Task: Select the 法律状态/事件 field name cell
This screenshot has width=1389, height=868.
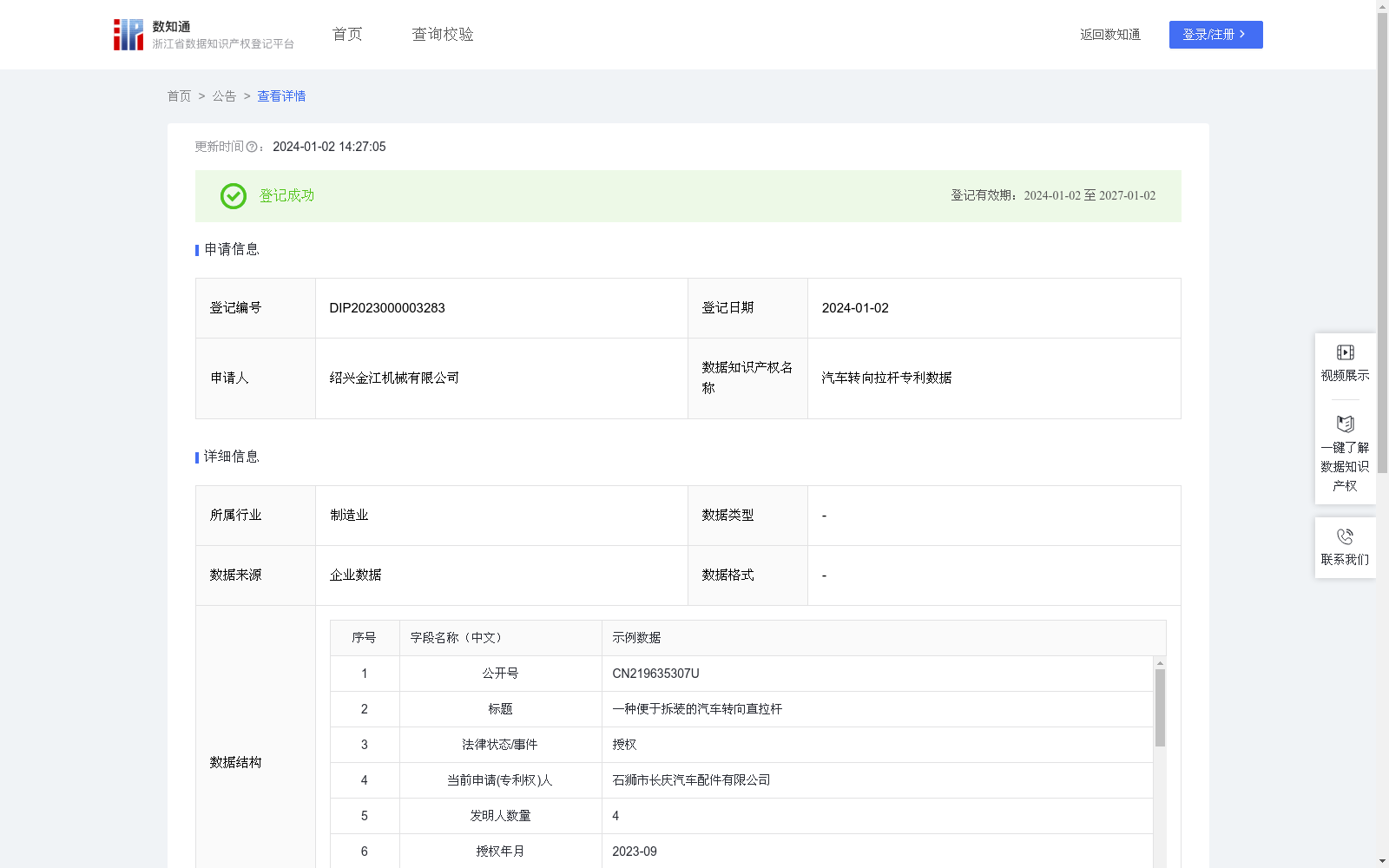Action: pos(500,745)
